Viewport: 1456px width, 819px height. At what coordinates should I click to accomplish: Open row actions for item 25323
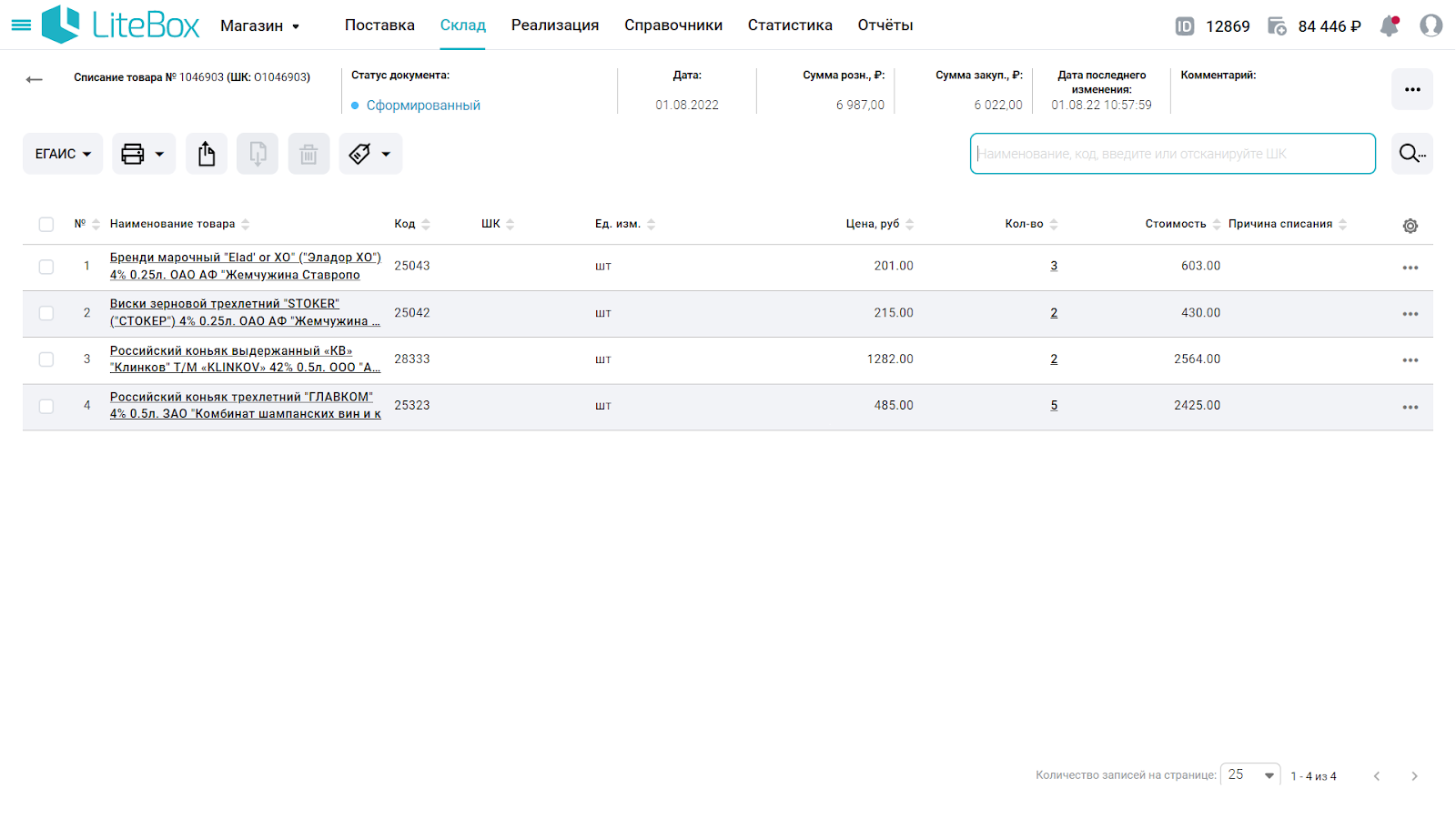coord(1410,407)
